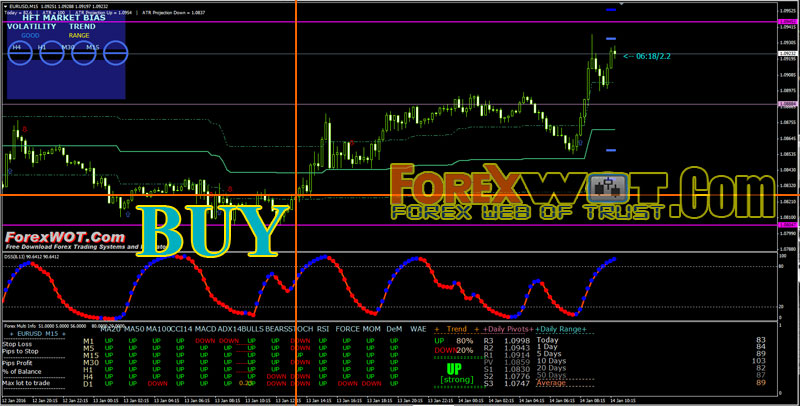The height and width of the screenshot is (406, 800).
Task: Click the % of Balance row label
Action: point(22,372)
